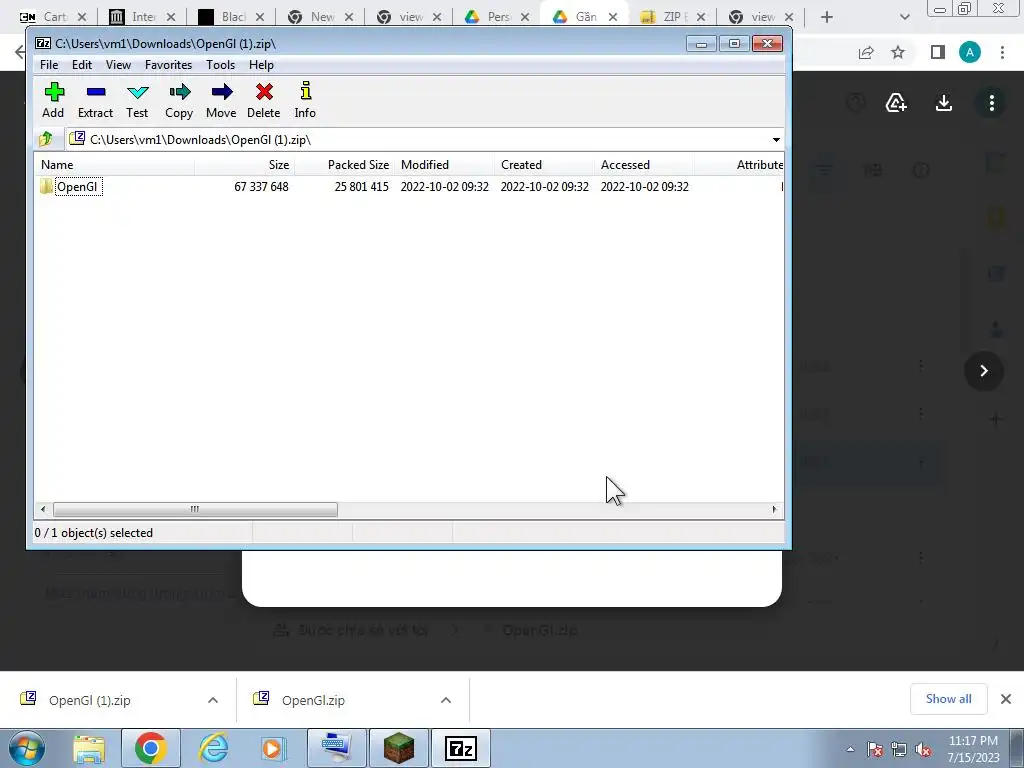Sort by Created column header
This screenshot has height=768, width=1024.
(544, 165)
